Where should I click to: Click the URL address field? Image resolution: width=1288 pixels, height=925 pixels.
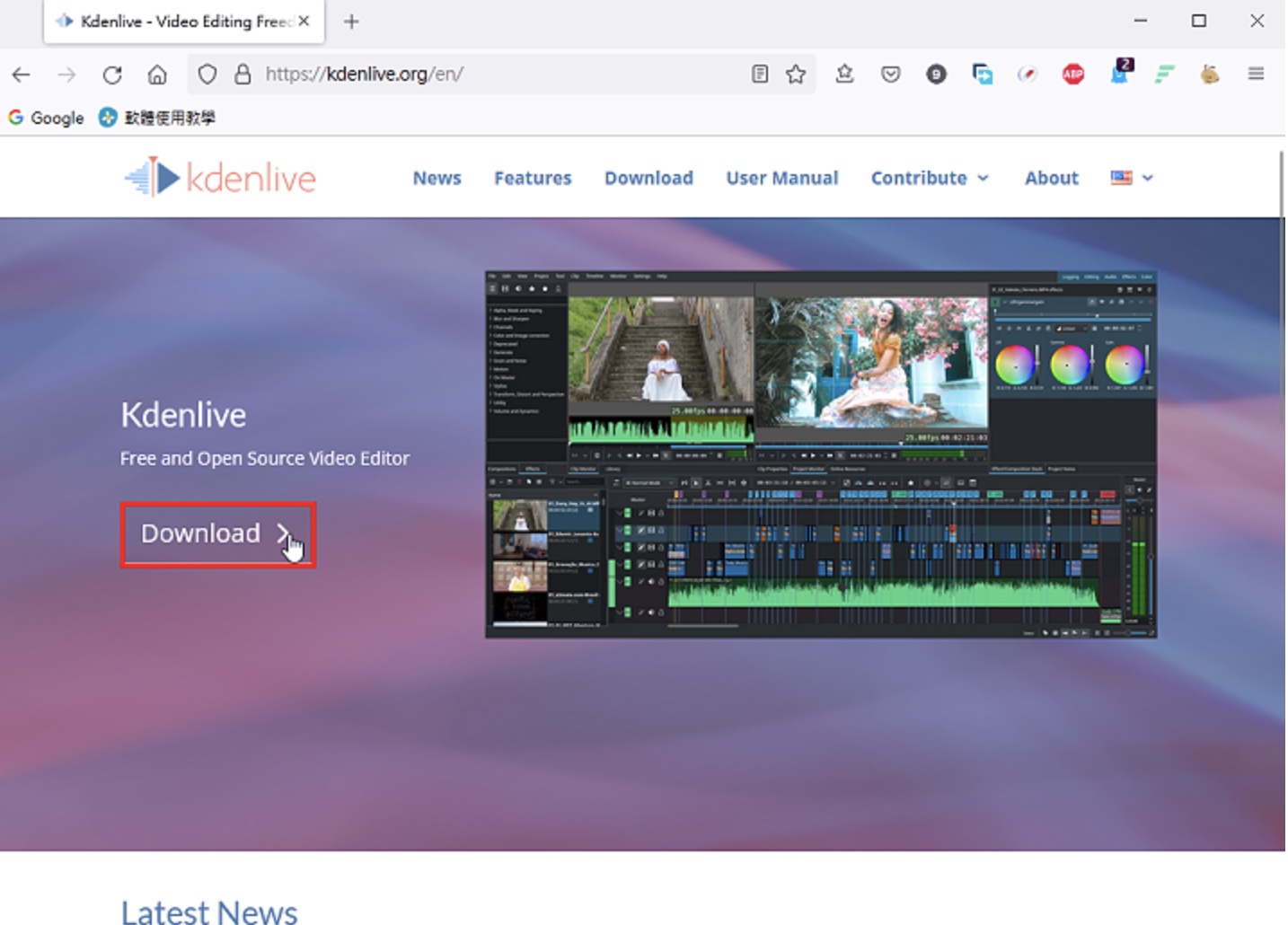[503, 74]
